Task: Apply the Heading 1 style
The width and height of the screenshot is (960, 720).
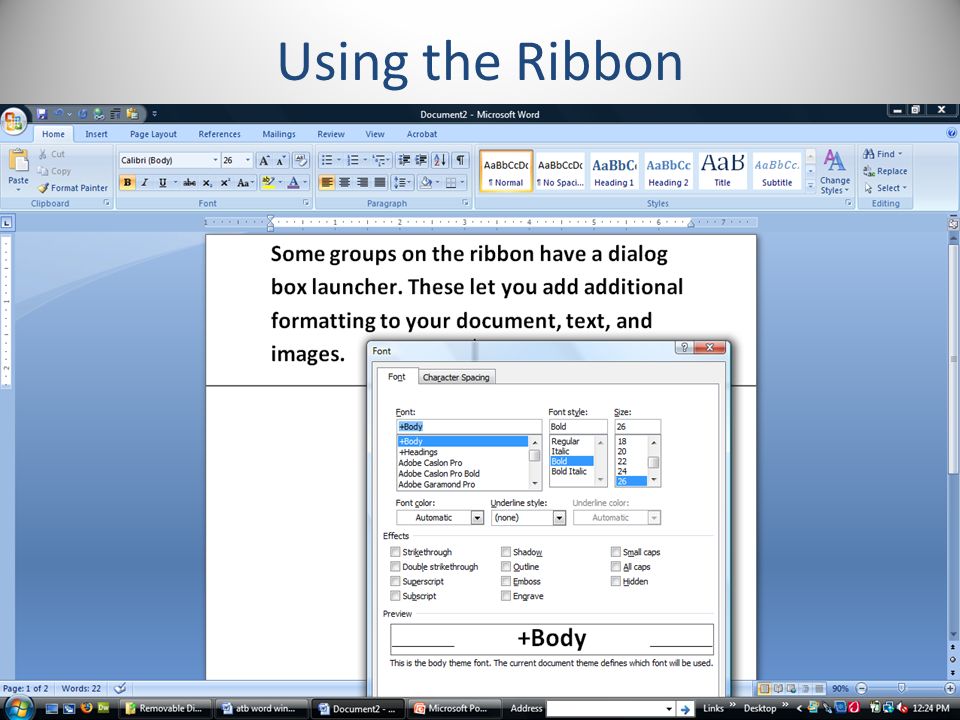Action: click(614, 171)
